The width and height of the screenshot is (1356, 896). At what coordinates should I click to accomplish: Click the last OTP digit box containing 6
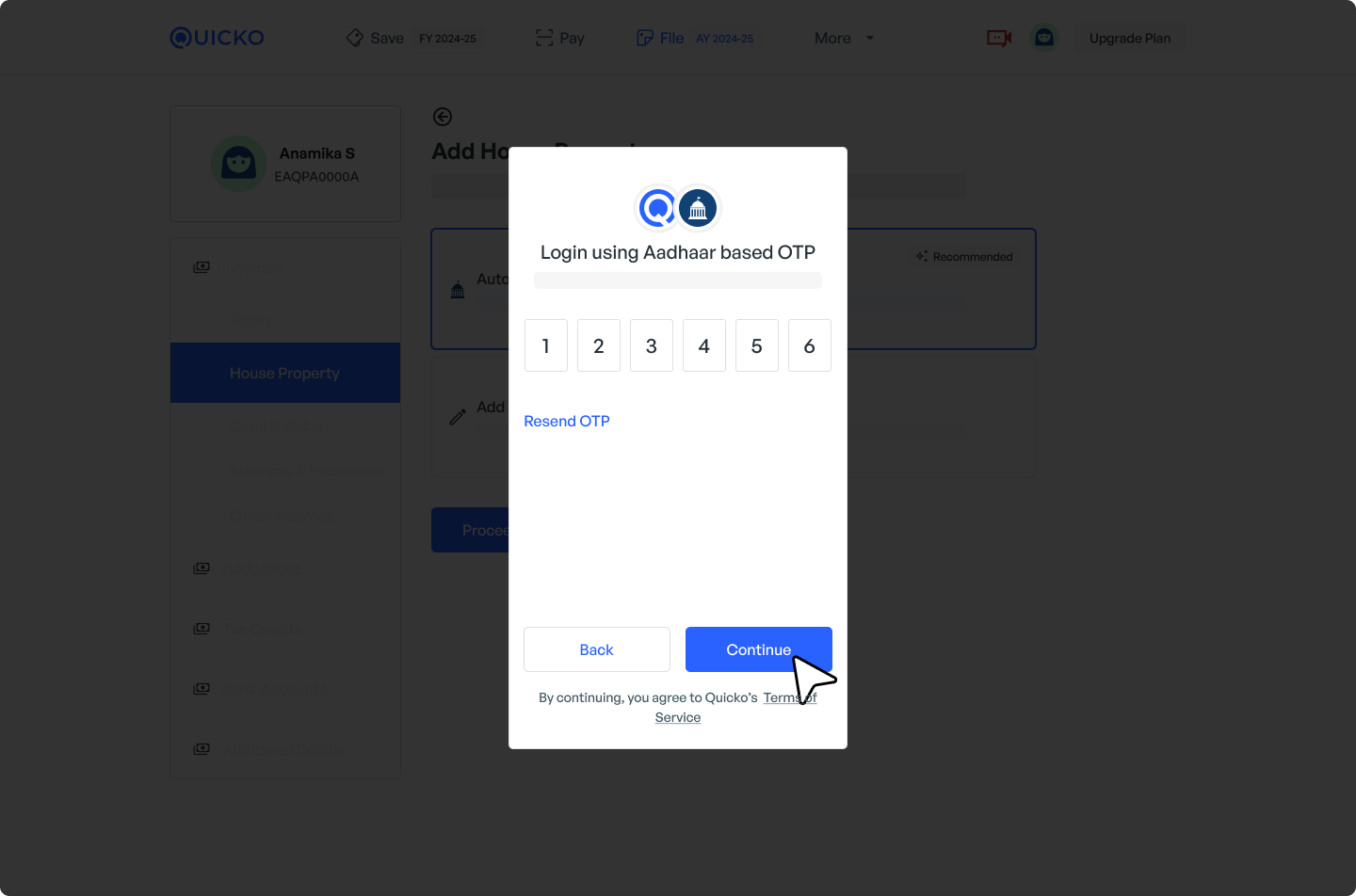pos(810,345)
